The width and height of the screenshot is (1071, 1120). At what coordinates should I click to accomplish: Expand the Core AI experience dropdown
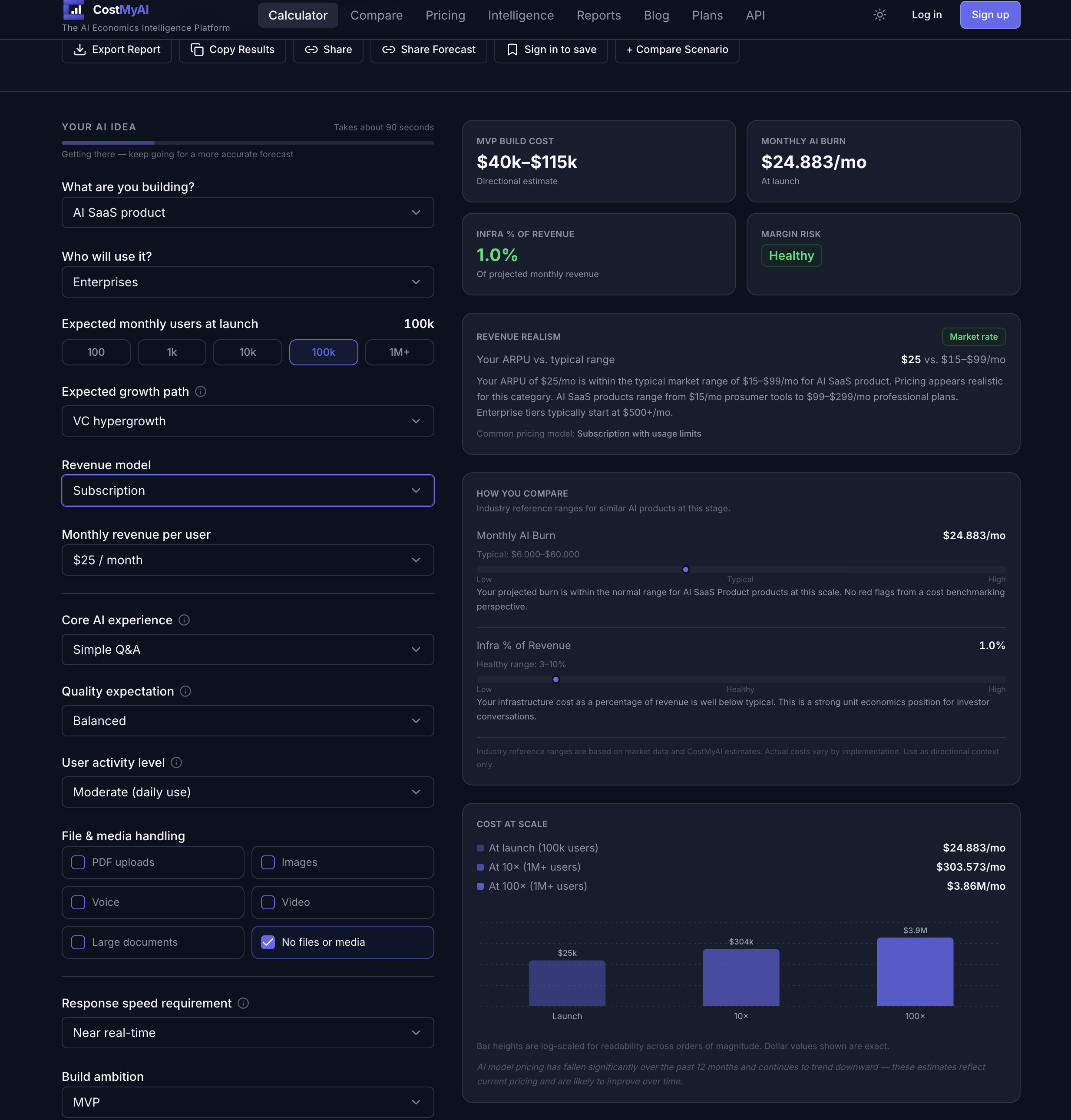pyautogui.click(x=248, y=650)
